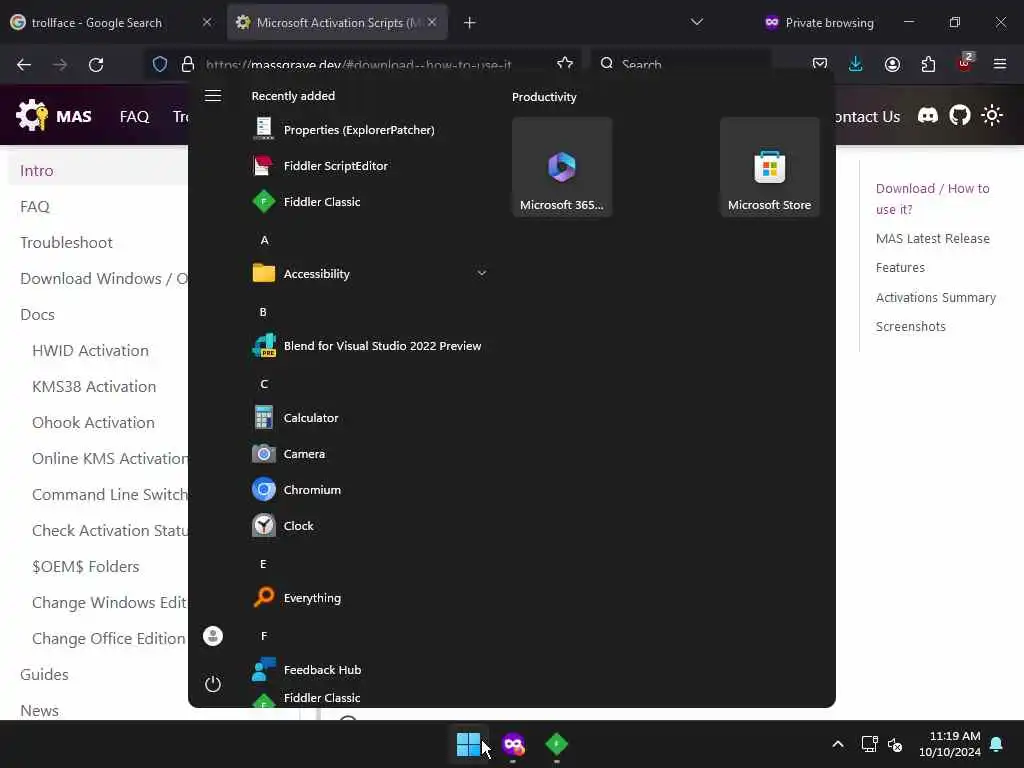
Task: Jump to letter B section header
Action: coord(263,312)
